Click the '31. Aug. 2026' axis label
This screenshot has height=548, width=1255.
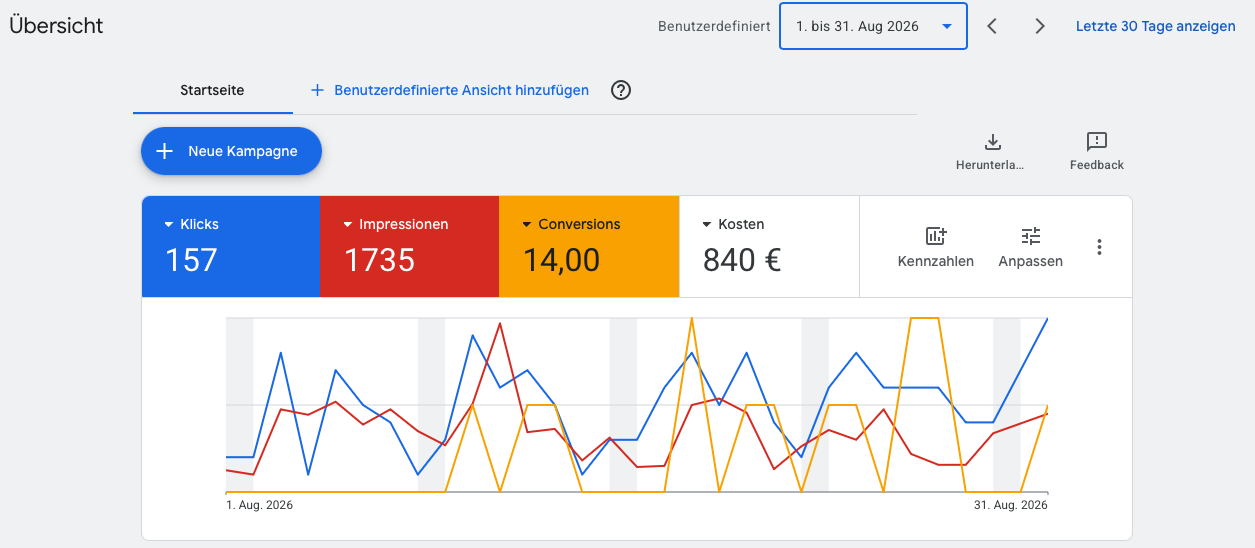pos(1011,505)
